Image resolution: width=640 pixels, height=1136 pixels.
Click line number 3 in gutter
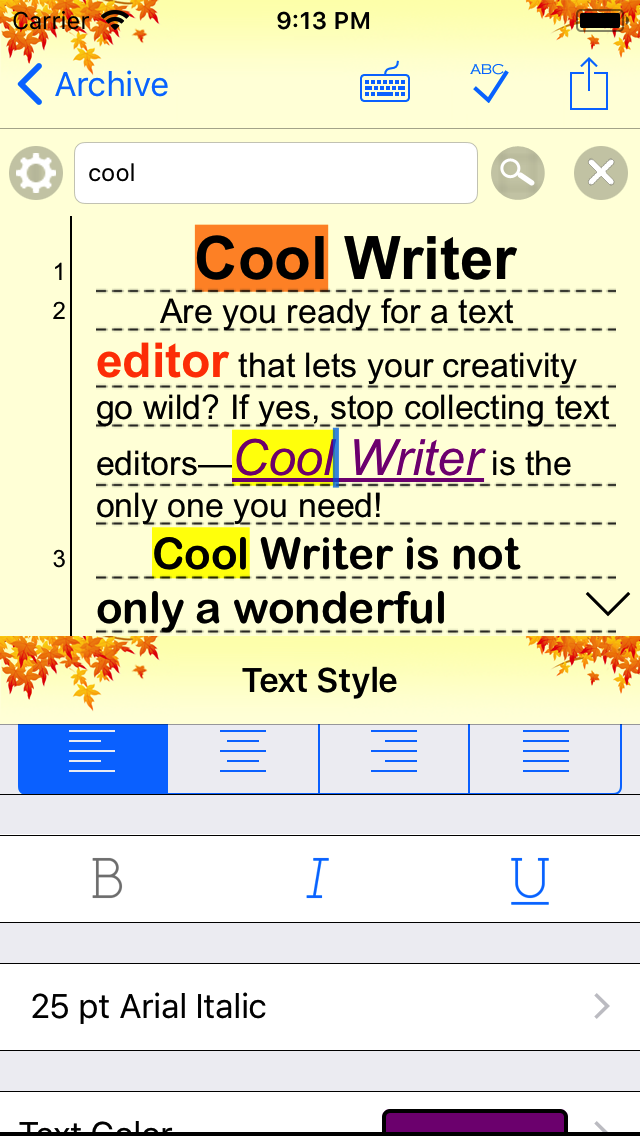click(x=59, y=559)
